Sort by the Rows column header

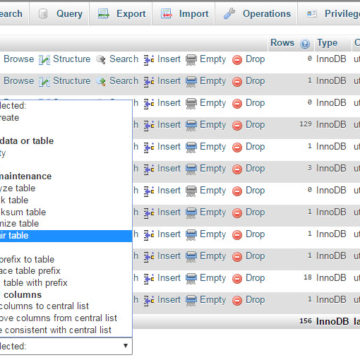[282, 43]
